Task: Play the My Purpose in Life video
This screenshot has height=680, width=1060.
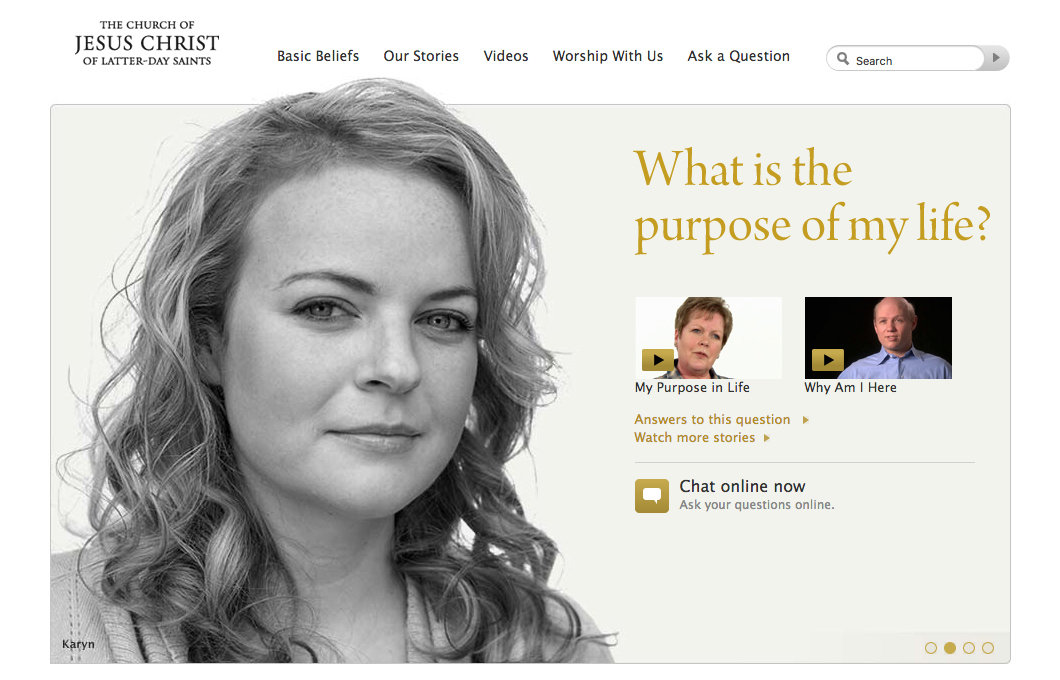Action: (658, 360)
